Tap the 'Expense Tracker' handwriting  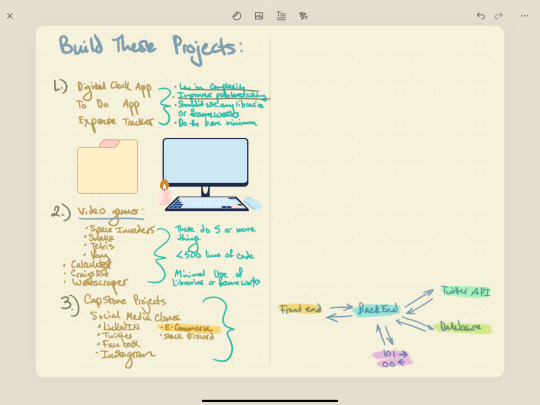tap(115, 123)
